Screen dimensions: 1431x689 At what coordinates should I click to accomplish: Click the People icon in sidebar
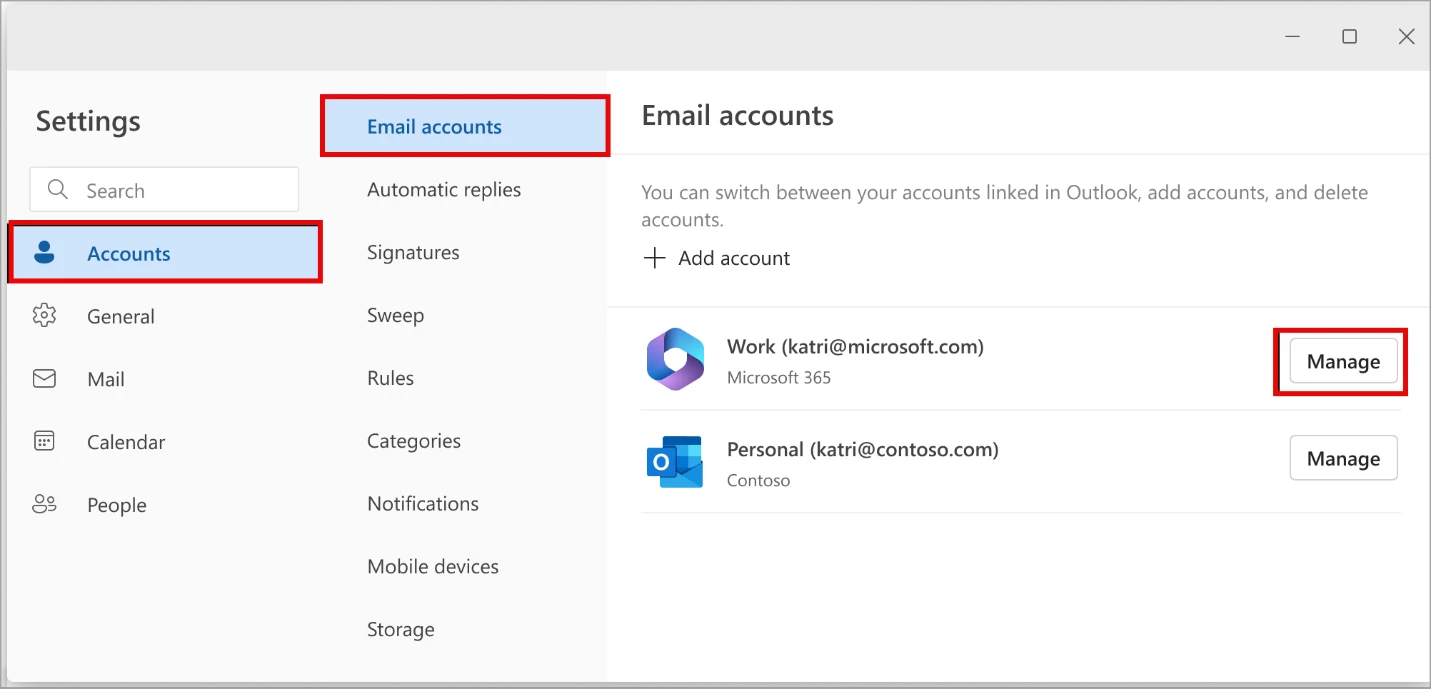click(x=44, y=505)
